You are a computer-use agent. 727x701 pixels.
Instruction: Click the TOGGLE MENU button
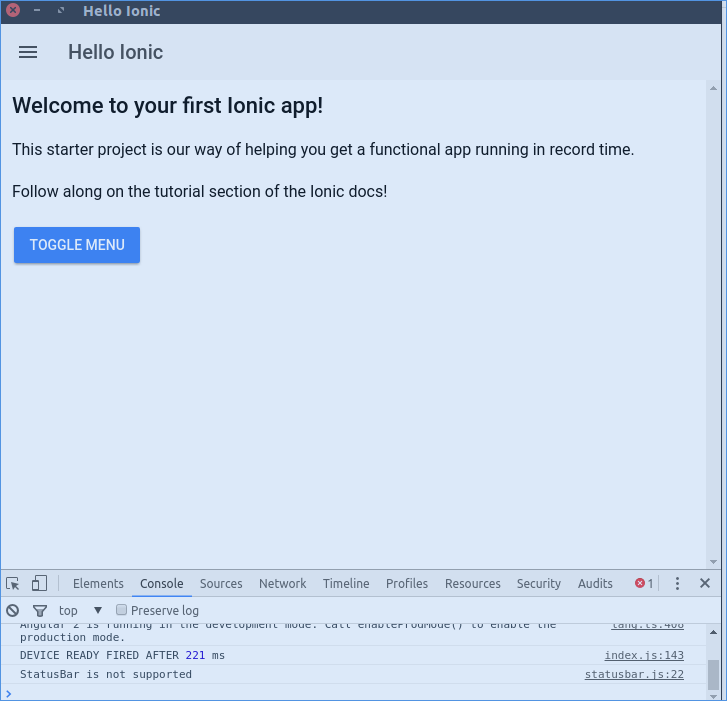[77, 245]
